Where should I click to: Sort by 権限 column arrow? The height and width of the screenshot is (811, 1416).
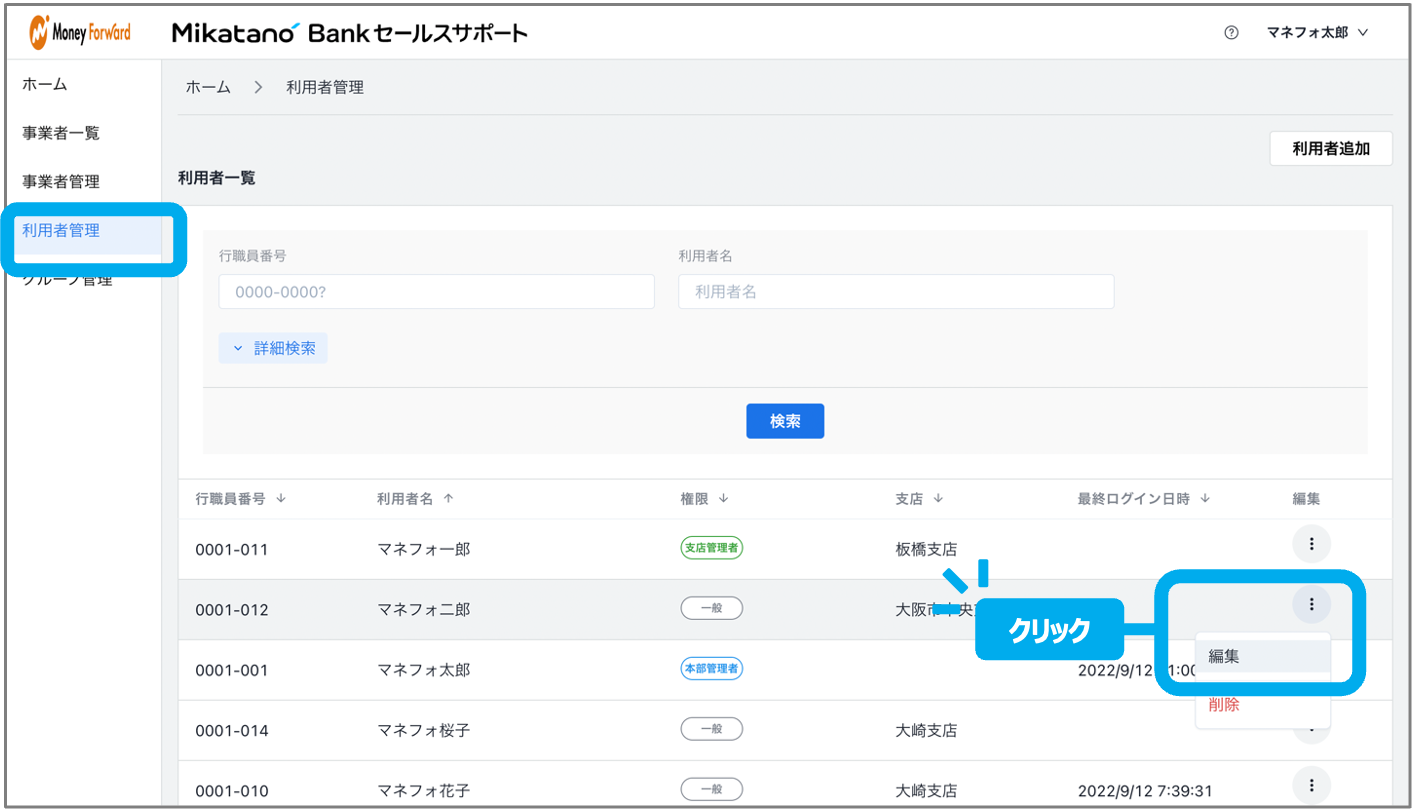pyautogui.click(x=723, y=499)
